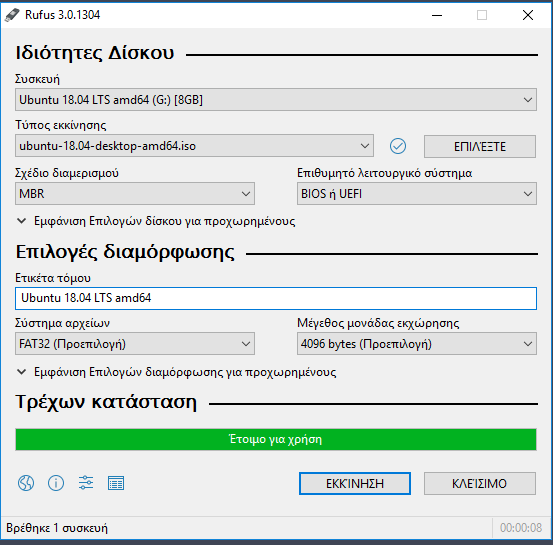The height and width of the screenshot is (545, 553).
Task: Click the Σύστημα αρχείων label
Action: pyautogui.click(x=62, y=323)
